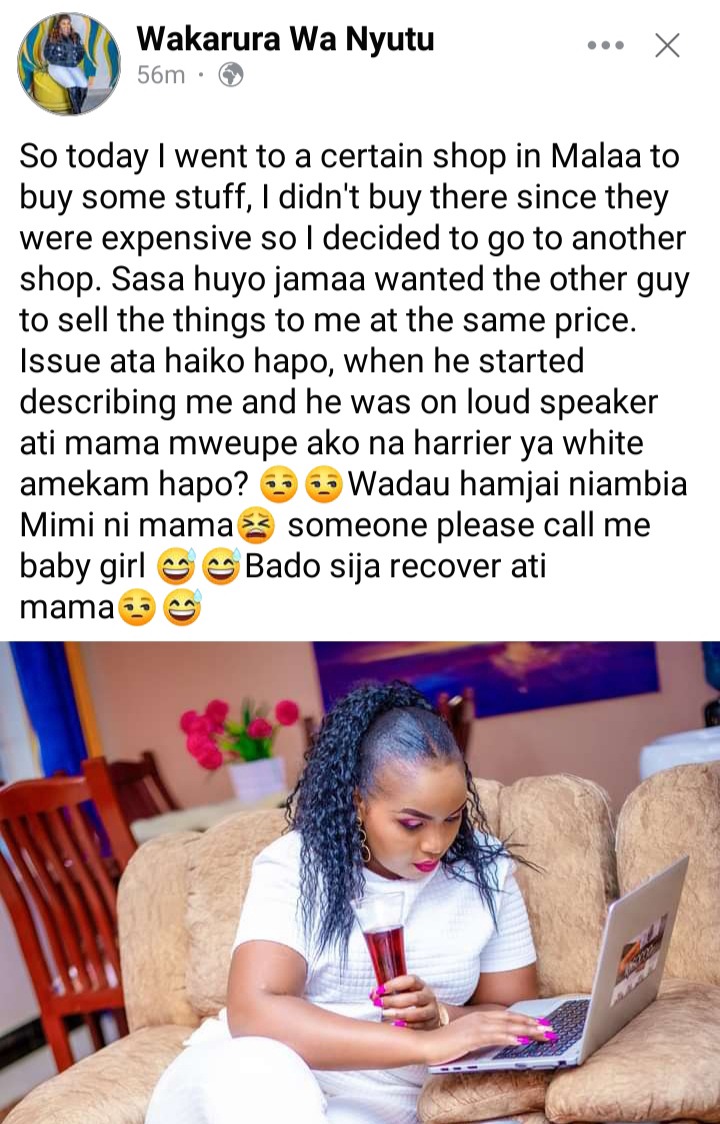This screenshot has height=1124, width=720.
Task: Click the sweat-smile emoji before "Bado"
Action: [x=221, y=568]
